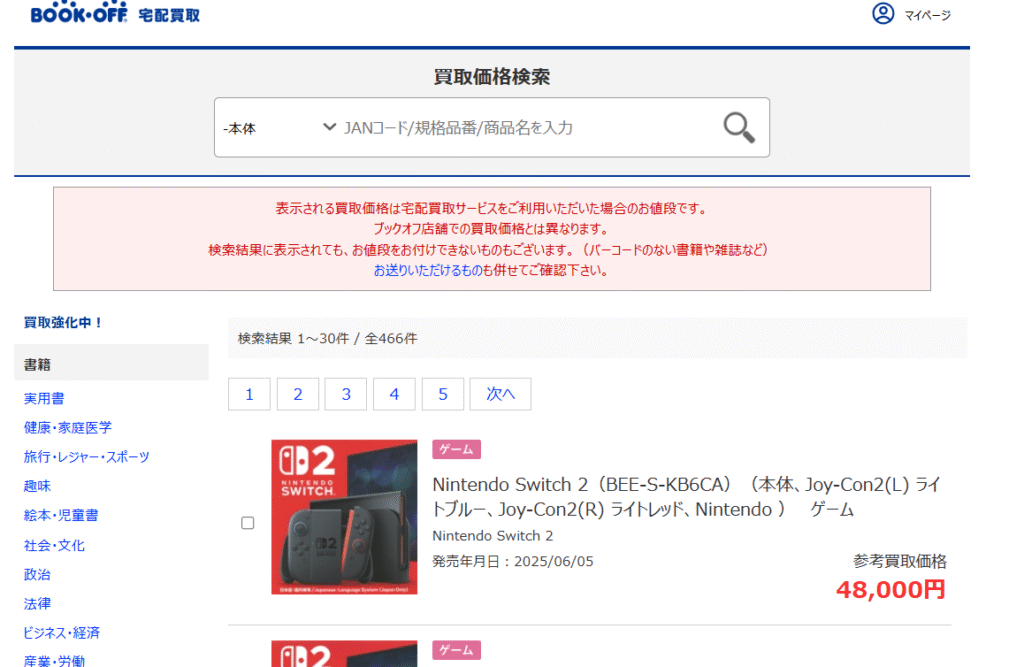Click the 書籍 sidebar heading
1024x667 pixels.
(37, 365)
